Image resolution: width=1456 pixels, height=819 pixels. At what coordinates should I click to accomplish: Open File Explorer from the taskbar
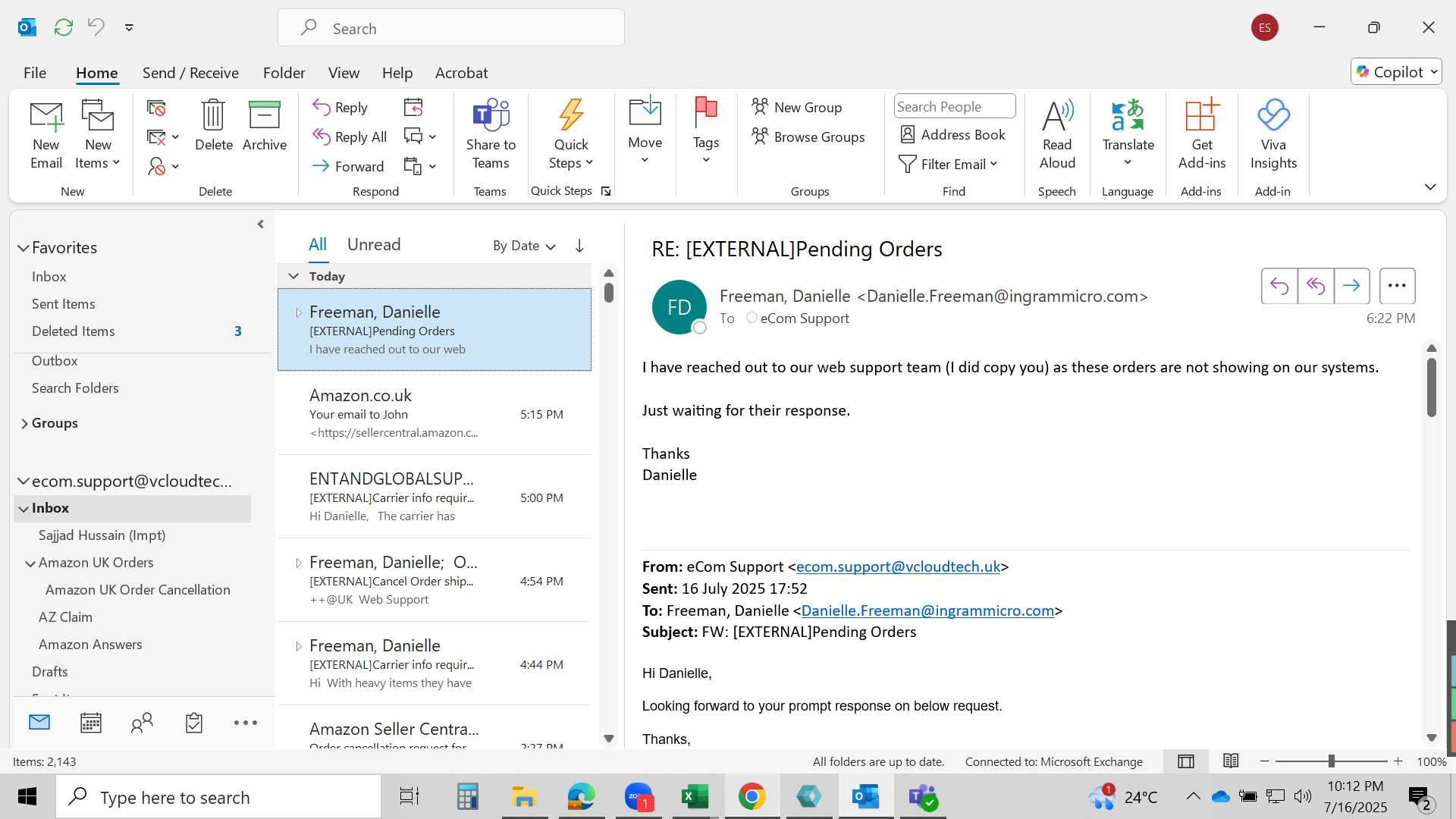pyautogui.click(x=524, y=796)
